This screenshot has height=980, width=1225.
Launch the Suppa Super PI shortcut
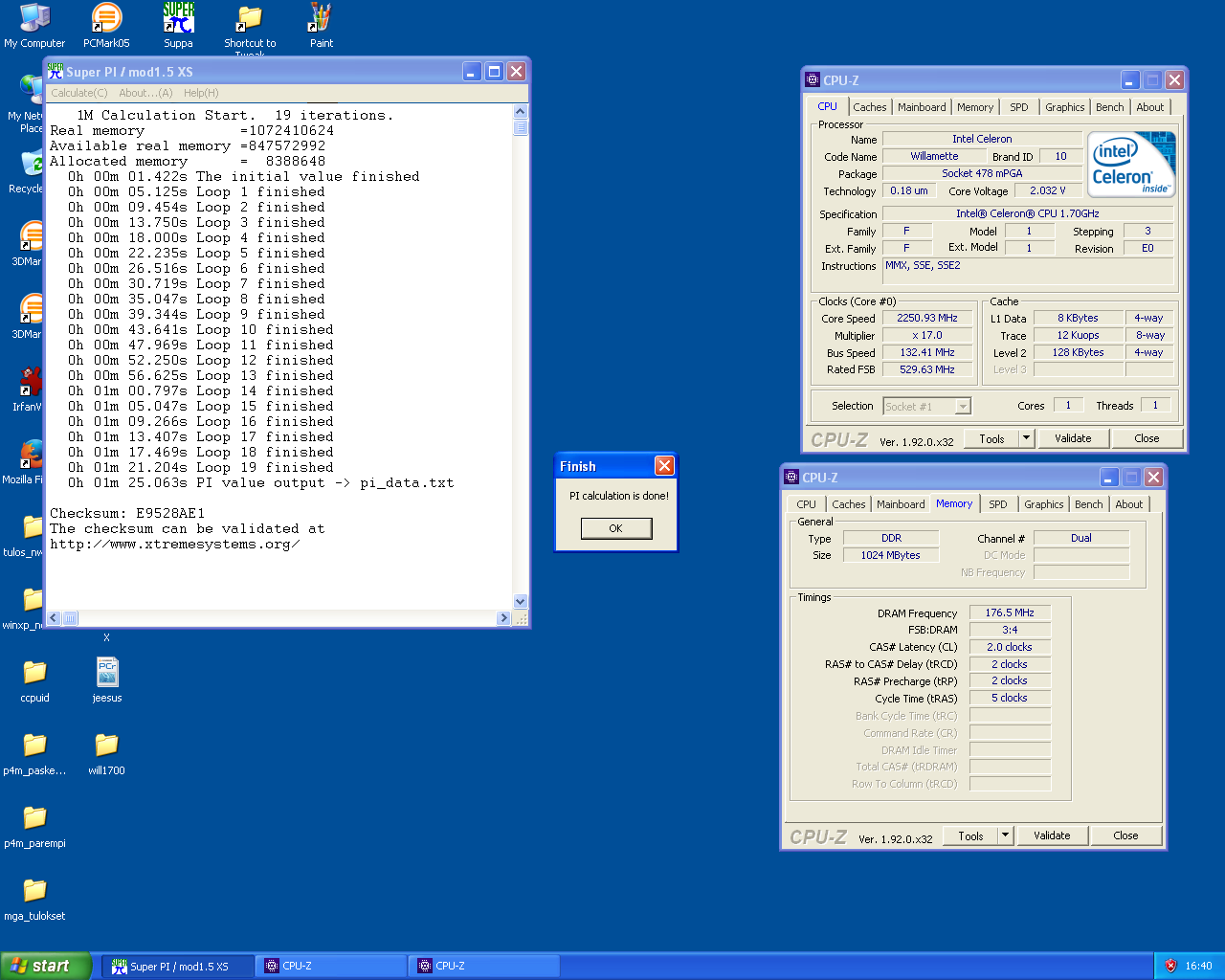pyautogui.click(x=178, y=25)
